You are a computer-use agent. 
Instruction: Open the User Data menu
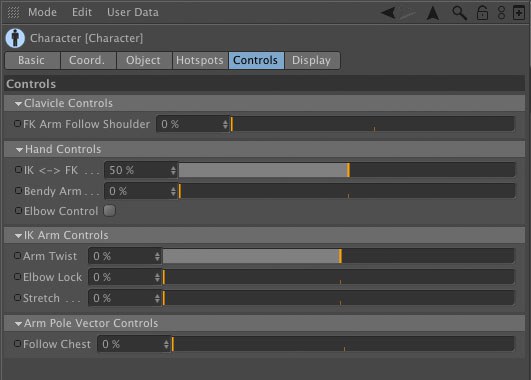pos(133,13)
